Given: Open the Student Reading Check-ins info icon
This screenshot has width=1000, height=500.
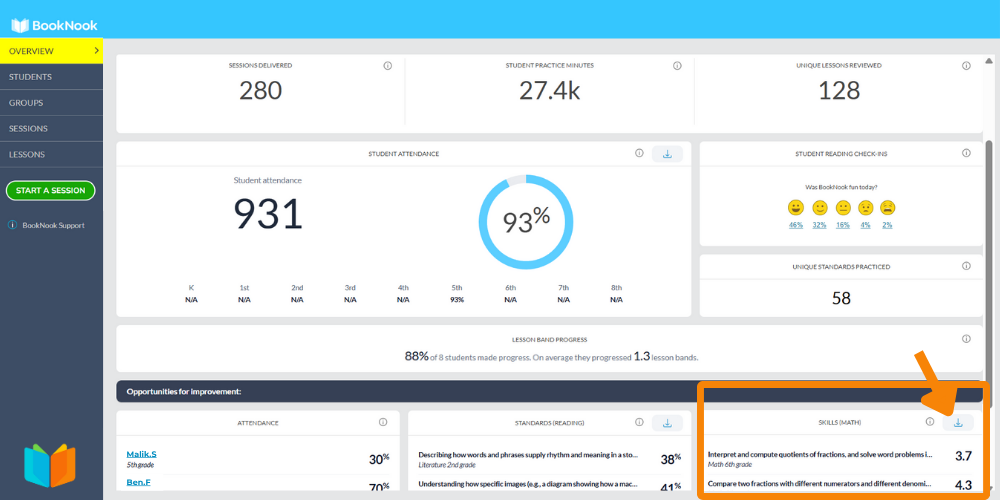Looking at the screenshot, I should click(x=966, y=153).
